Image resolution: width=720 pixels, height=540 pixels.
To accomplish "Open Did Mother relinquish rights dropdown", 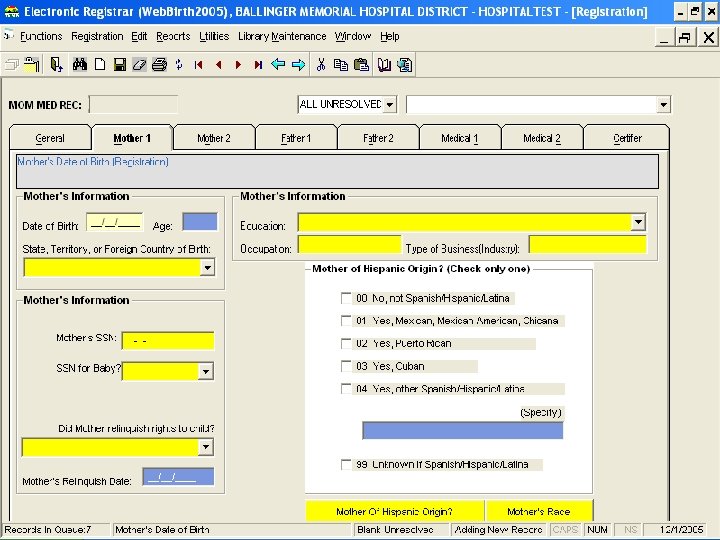I will [x=206, y=447].
